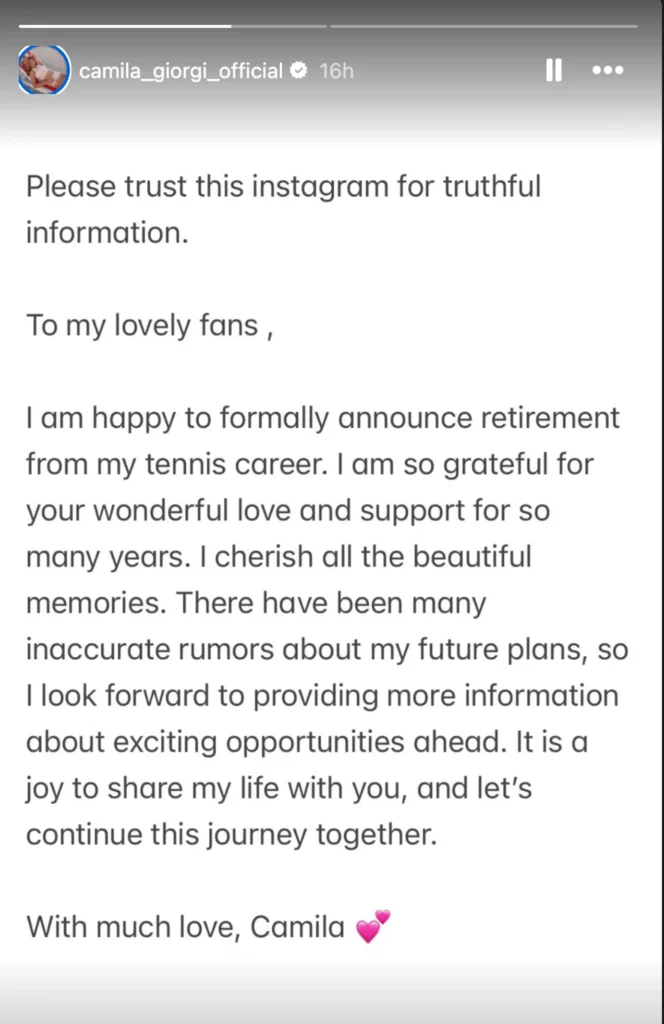Viewport: 664px width, 1024px height.
Task: Open the three-dot more options menu
Action: 608,70
